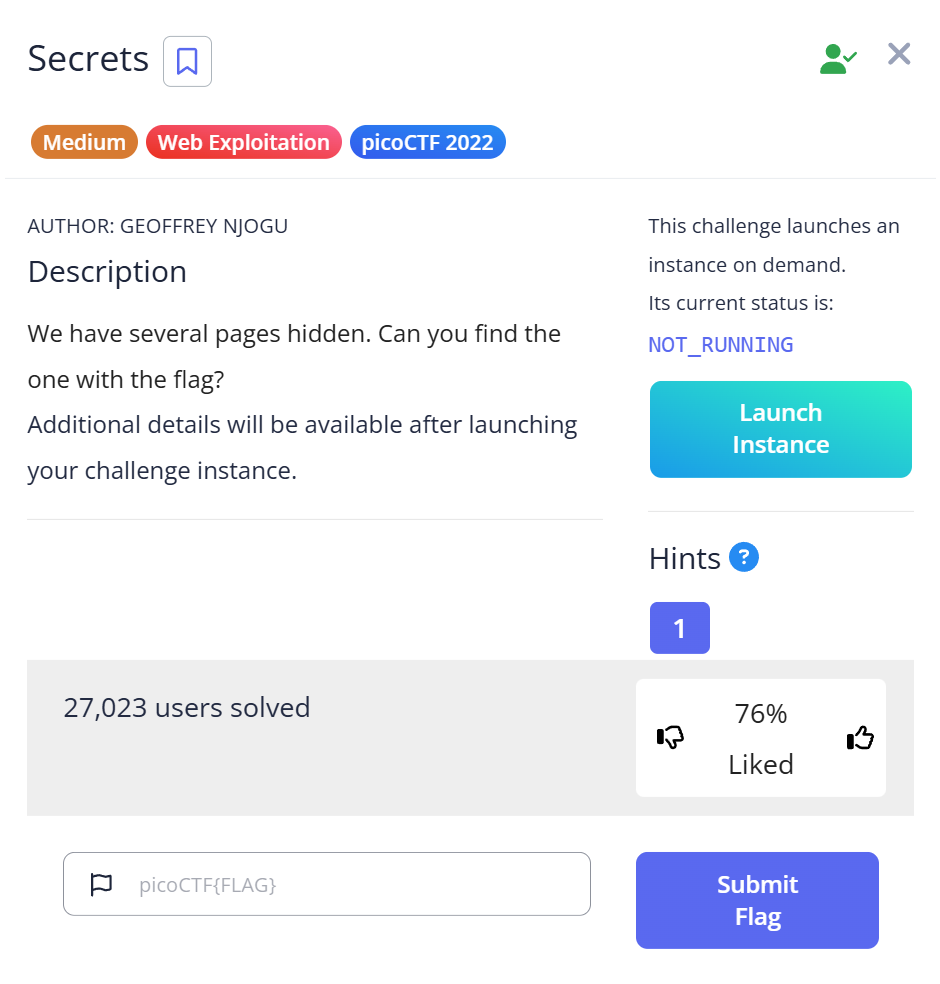The height and width of the screenshot is (984, 940).
Task: Click the 76% Liked rating text
Action: (761, 739)
